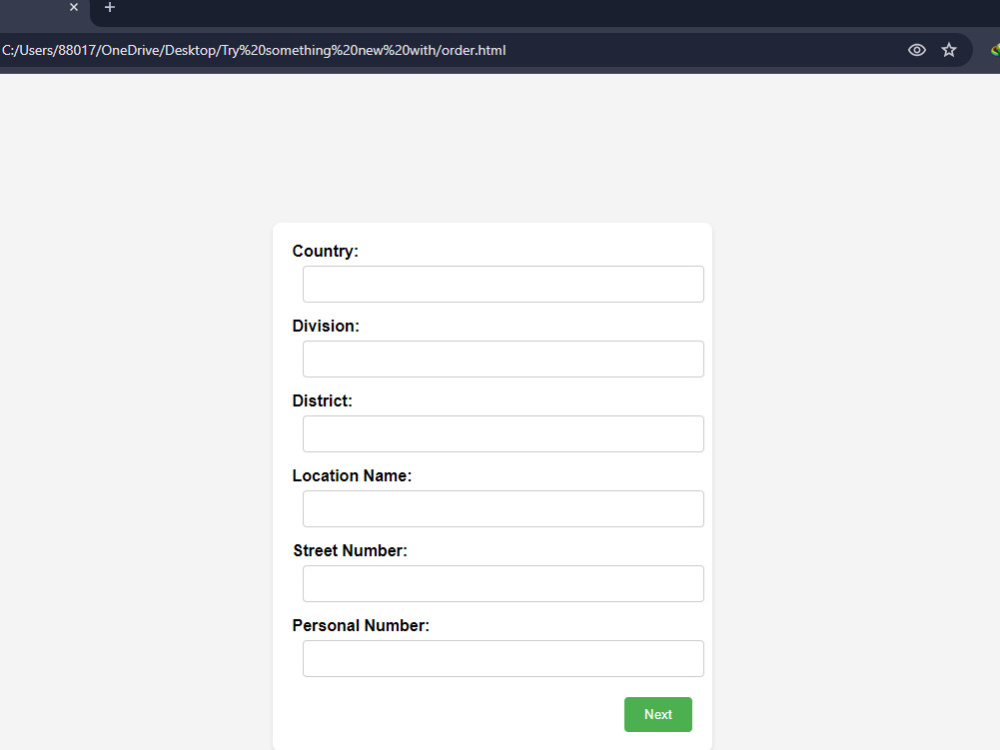1000x750 pixels.
Task: Click the "Personal Number:" label text
Action: [x=361, y=626]
